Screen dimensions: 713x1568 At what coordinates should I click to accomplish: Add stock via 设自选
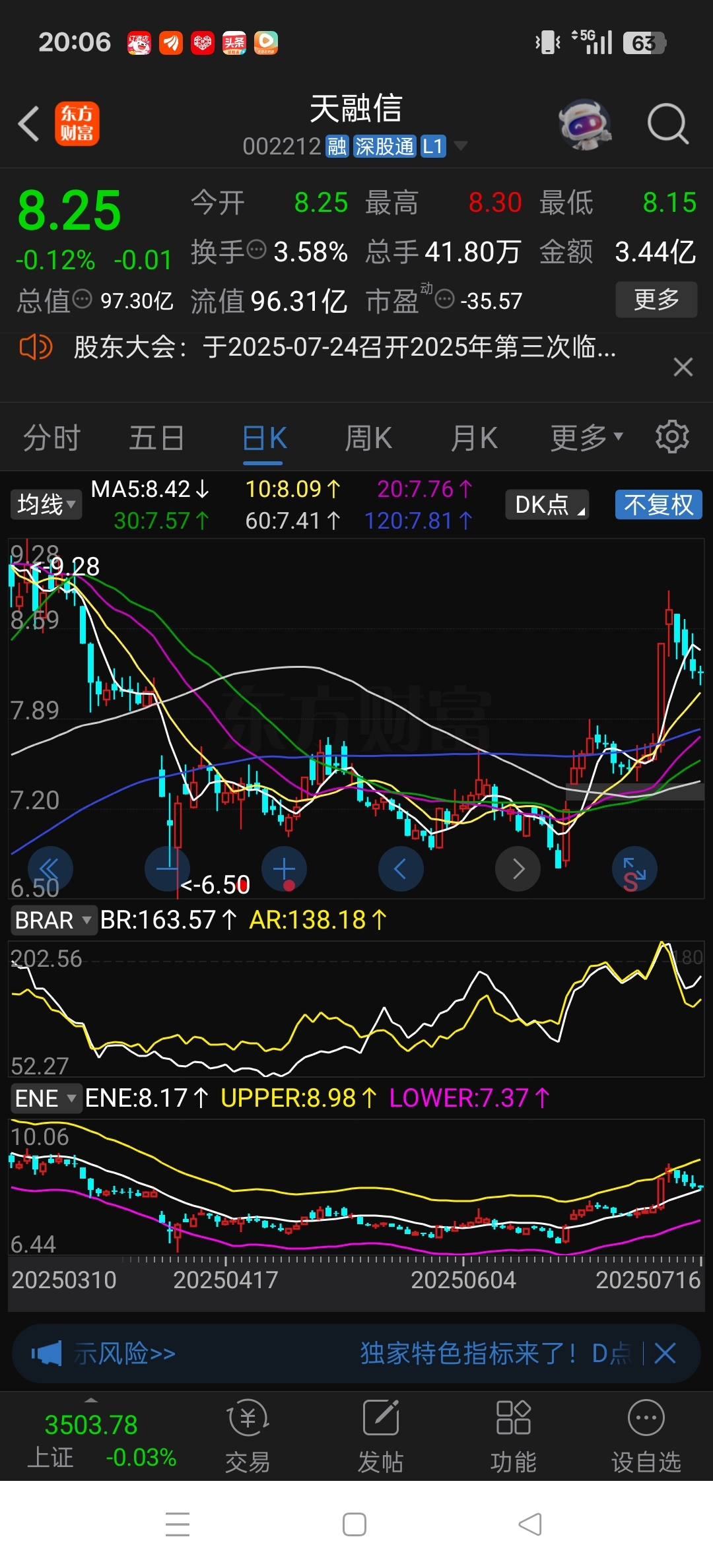click(x=646, y=1437)
